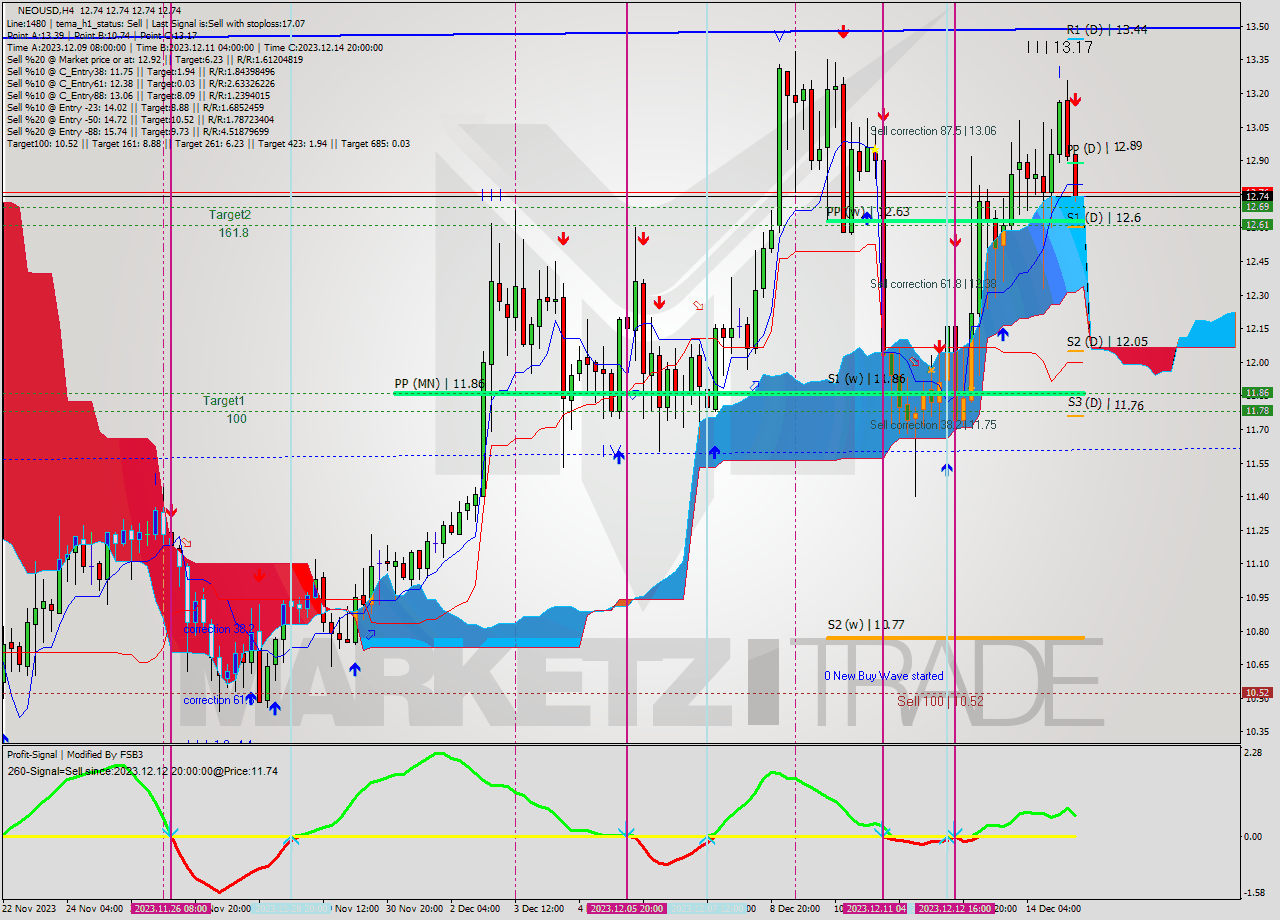Viewport: 1280px width, 920px height.
Task: Click 'Sell correction 38.2 | 11.75' label
Action: pos(933,425)
